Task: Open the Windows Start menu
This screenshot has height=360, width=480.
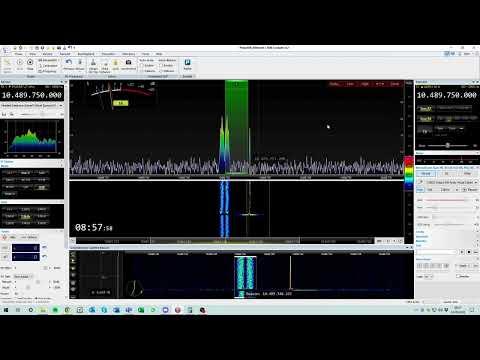Action: coord(6,310)
